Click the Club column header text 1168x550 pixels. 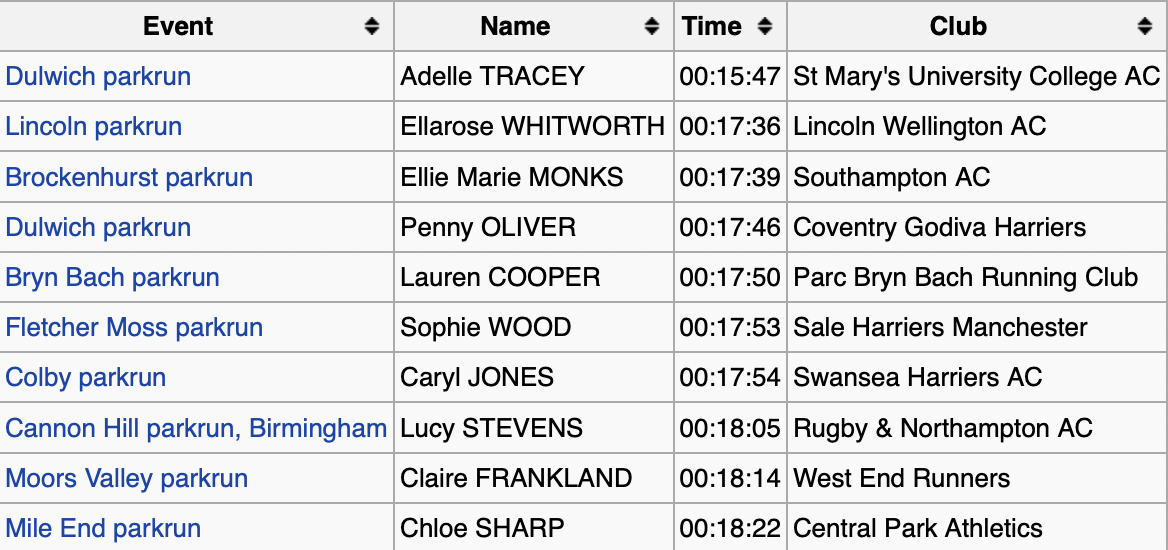click(x=958, y=27)
